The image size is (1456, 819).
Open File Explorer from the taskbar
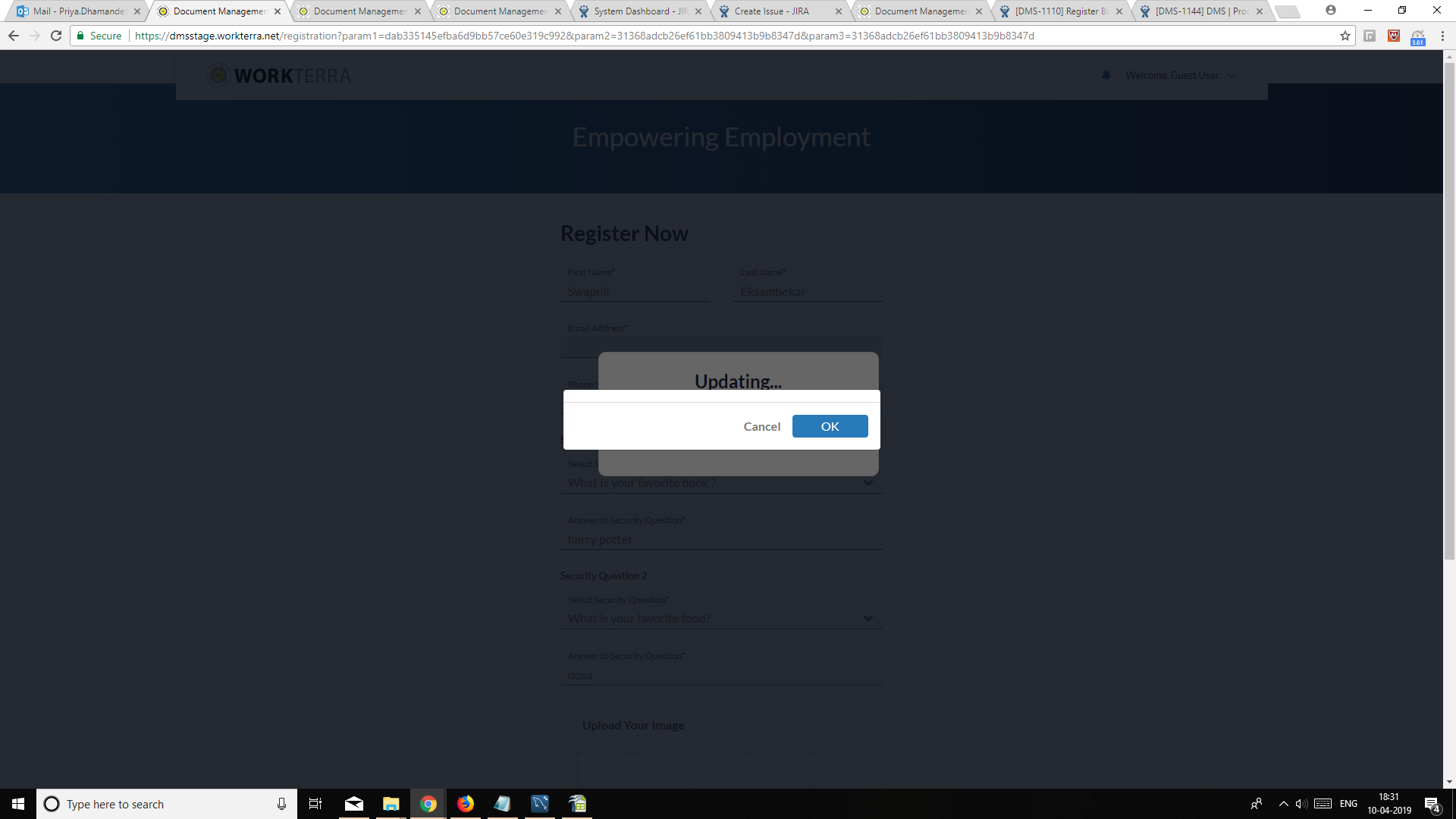pyautogui.click(x=391, y=804)
